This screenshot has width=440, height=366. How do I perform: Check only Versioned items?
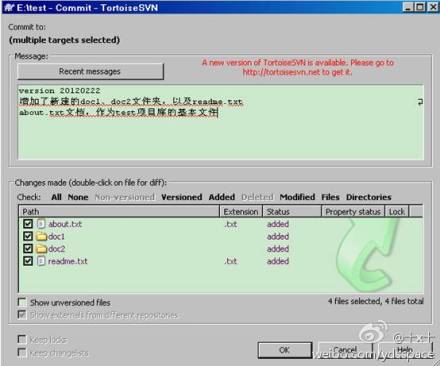(x=182, y=197)
